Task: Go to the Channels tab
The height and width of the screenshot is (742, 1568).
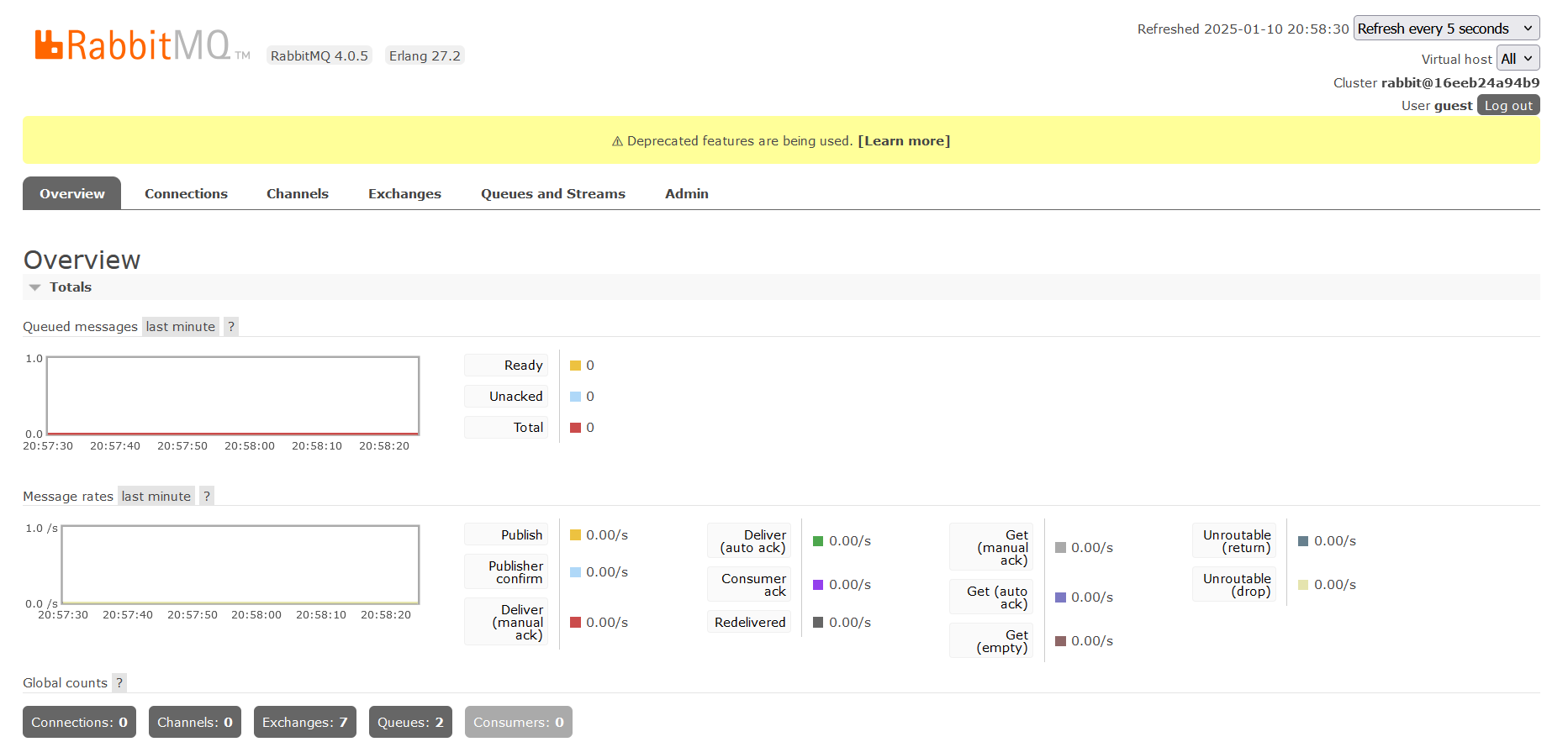Action: point(298,193)
